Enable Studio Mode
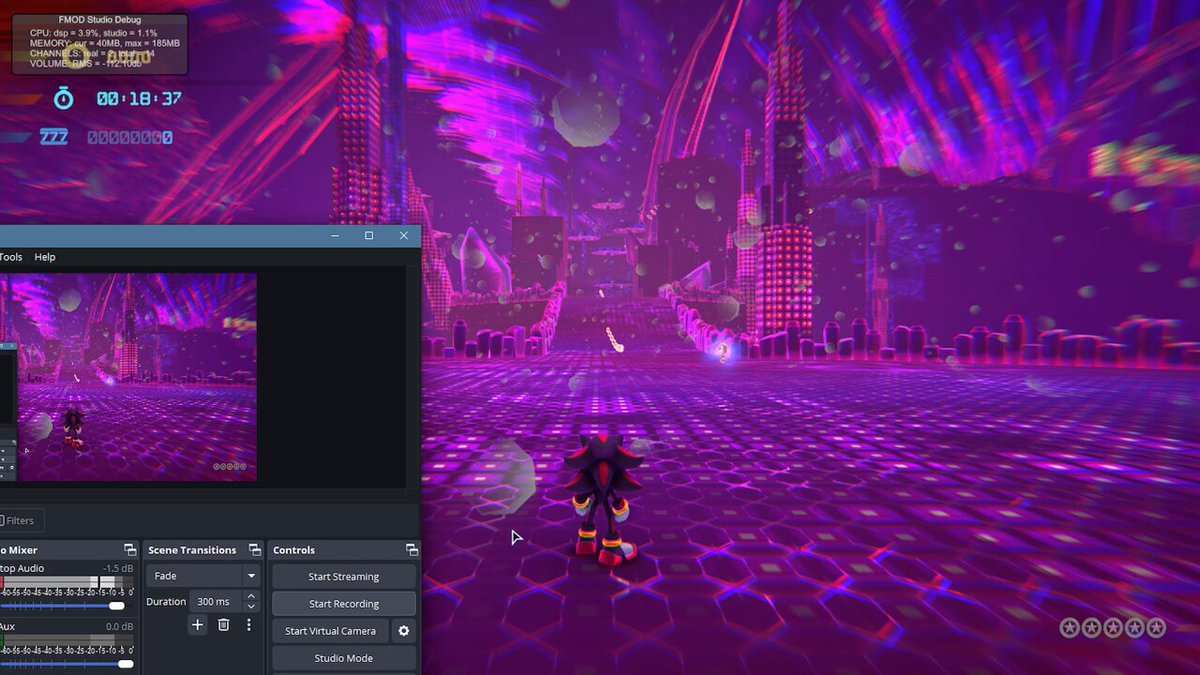 click(344, 658)
